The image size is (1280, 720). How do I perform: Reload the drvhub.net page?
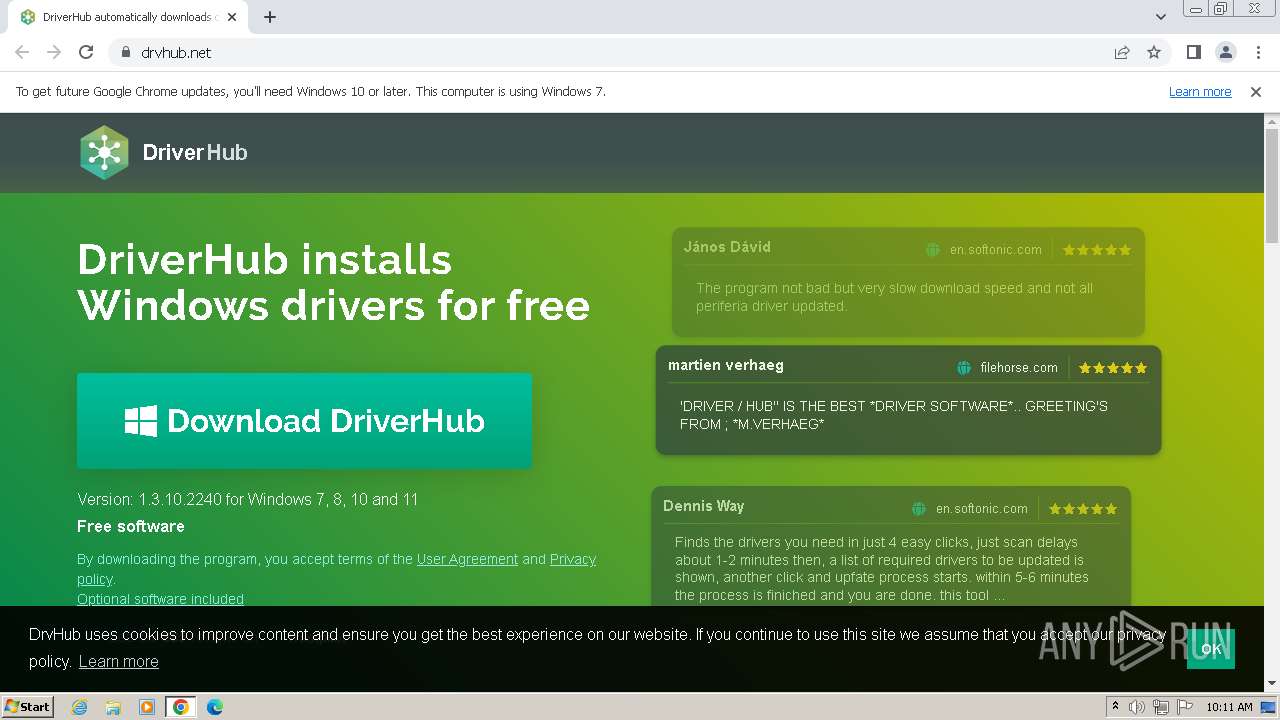(x=86, y=53)
